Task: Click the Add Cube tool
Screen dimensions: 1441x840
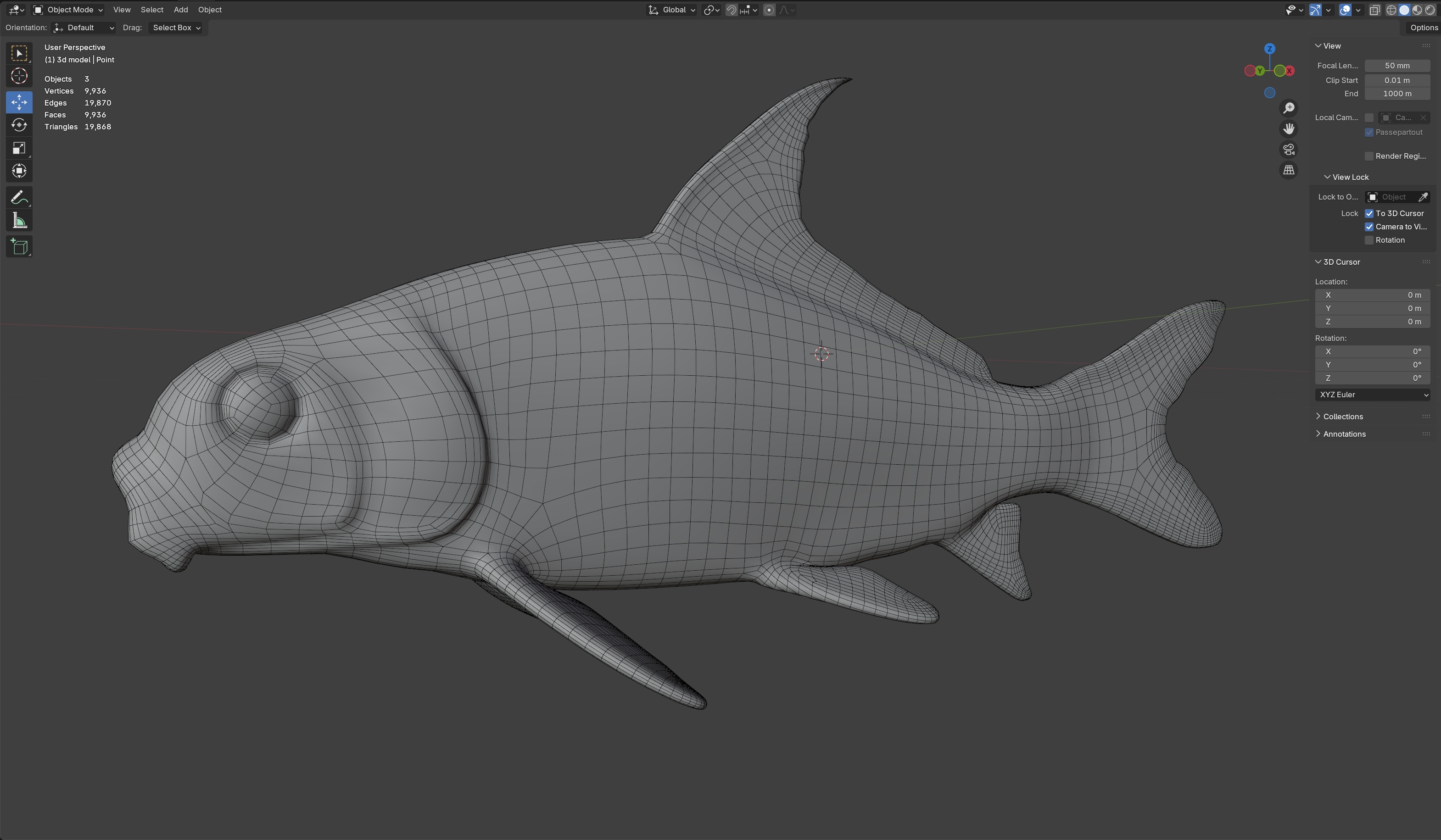Action: pyautogui.click(x=19, y=246)
